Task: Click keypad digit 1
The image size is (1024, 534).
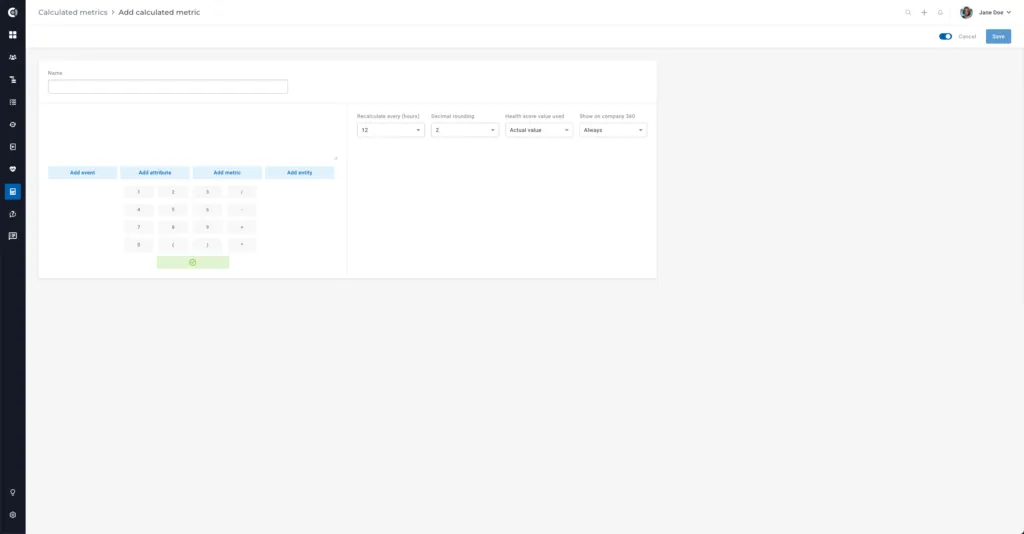Action: (138, 192)
